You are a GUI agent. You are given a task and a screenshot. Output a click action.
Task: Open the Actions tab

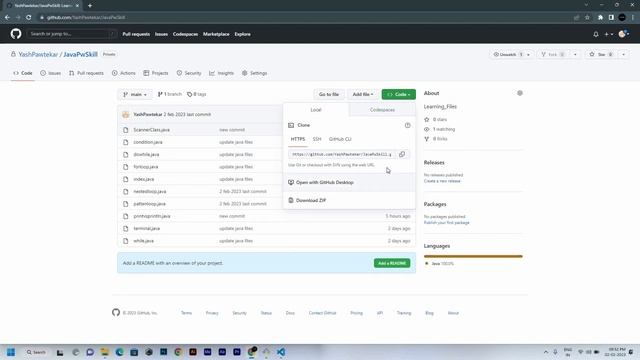(x=124, y=73)
